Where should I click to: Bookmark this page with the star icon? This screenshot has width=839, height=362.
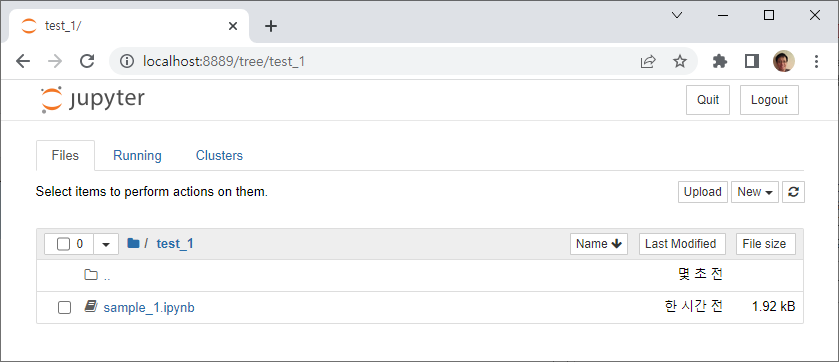[680, 61]
